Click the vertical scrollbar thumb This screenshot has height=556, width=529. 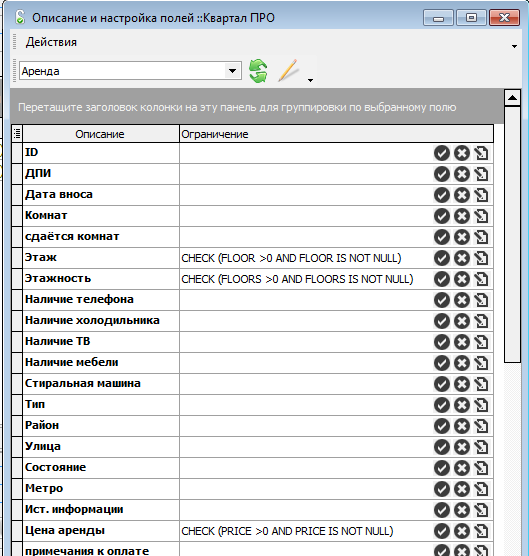[512, 234]
